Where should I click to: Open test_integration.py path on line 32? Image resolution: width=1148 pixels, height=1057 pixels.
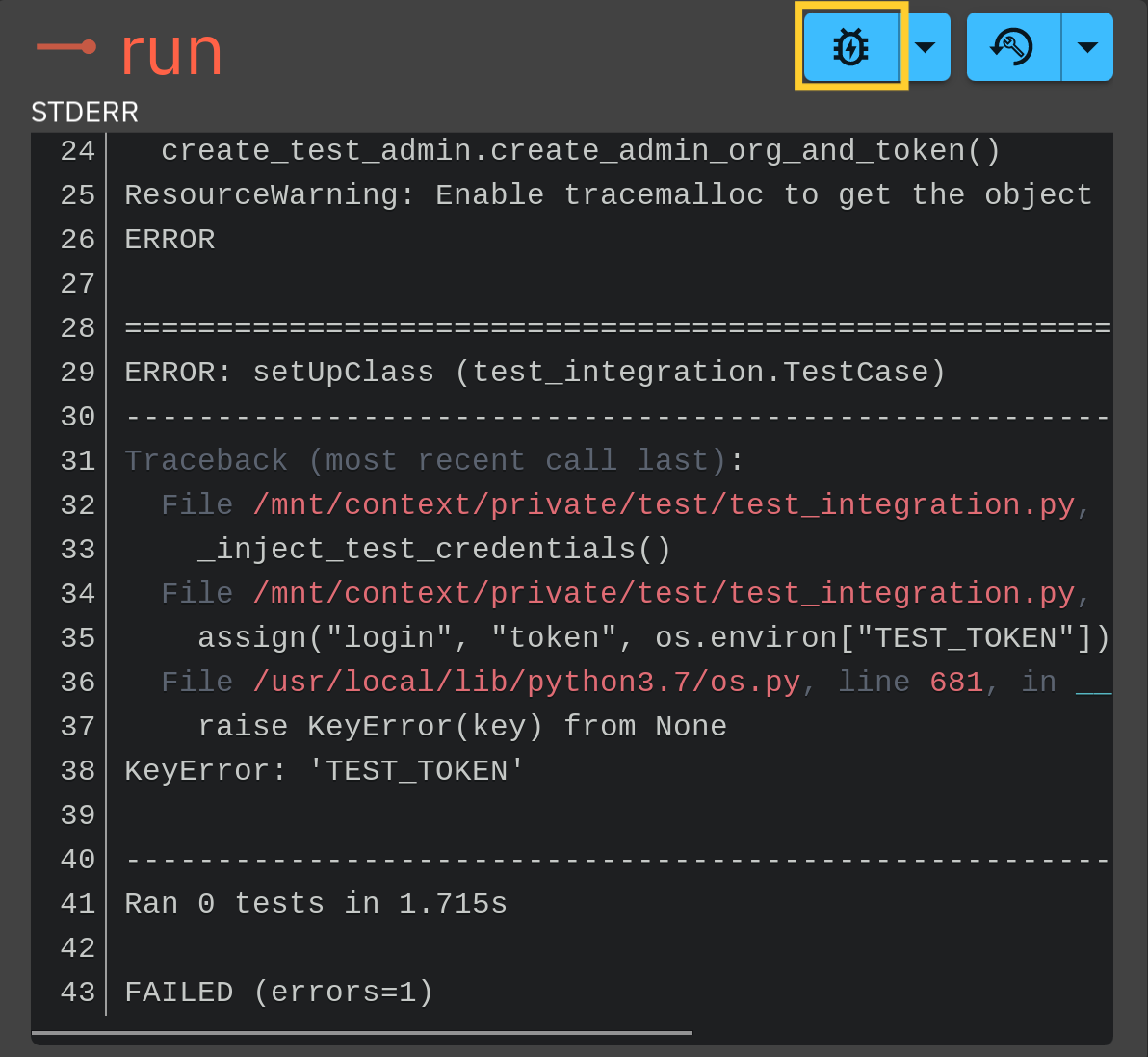[x=665, y=504]
